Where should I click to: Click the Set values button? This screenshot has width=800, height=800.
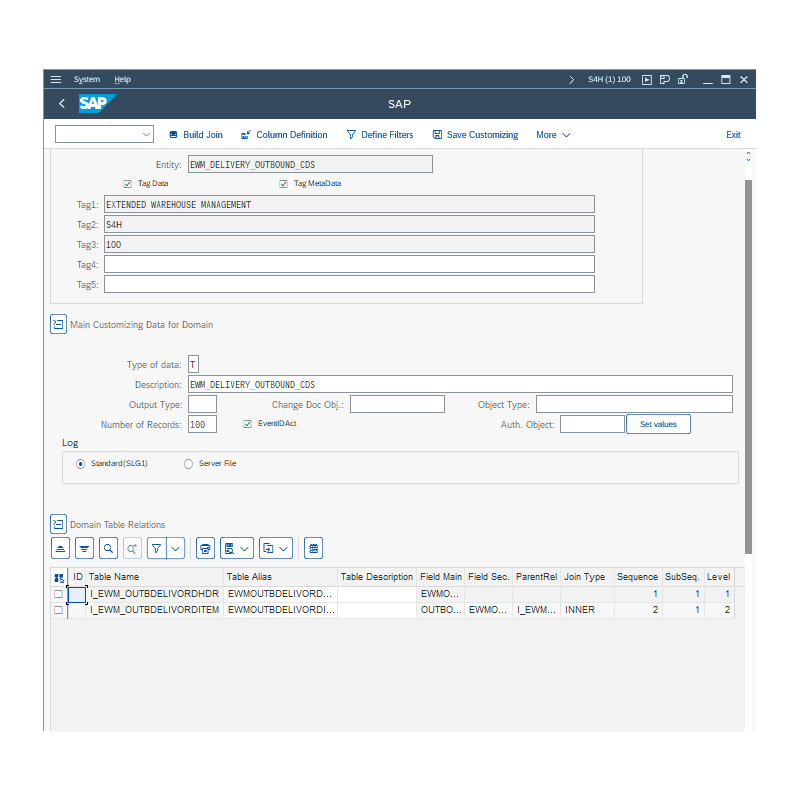[x=658, y=424]
